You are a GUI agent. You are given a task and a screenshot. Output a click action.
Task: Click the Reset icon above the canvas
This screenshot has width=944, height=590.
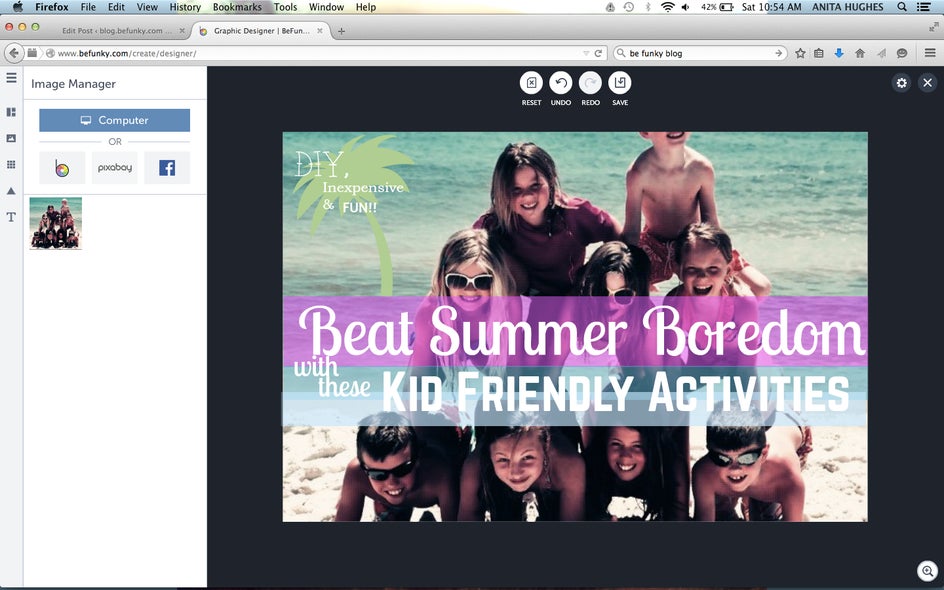pos(531,83)
